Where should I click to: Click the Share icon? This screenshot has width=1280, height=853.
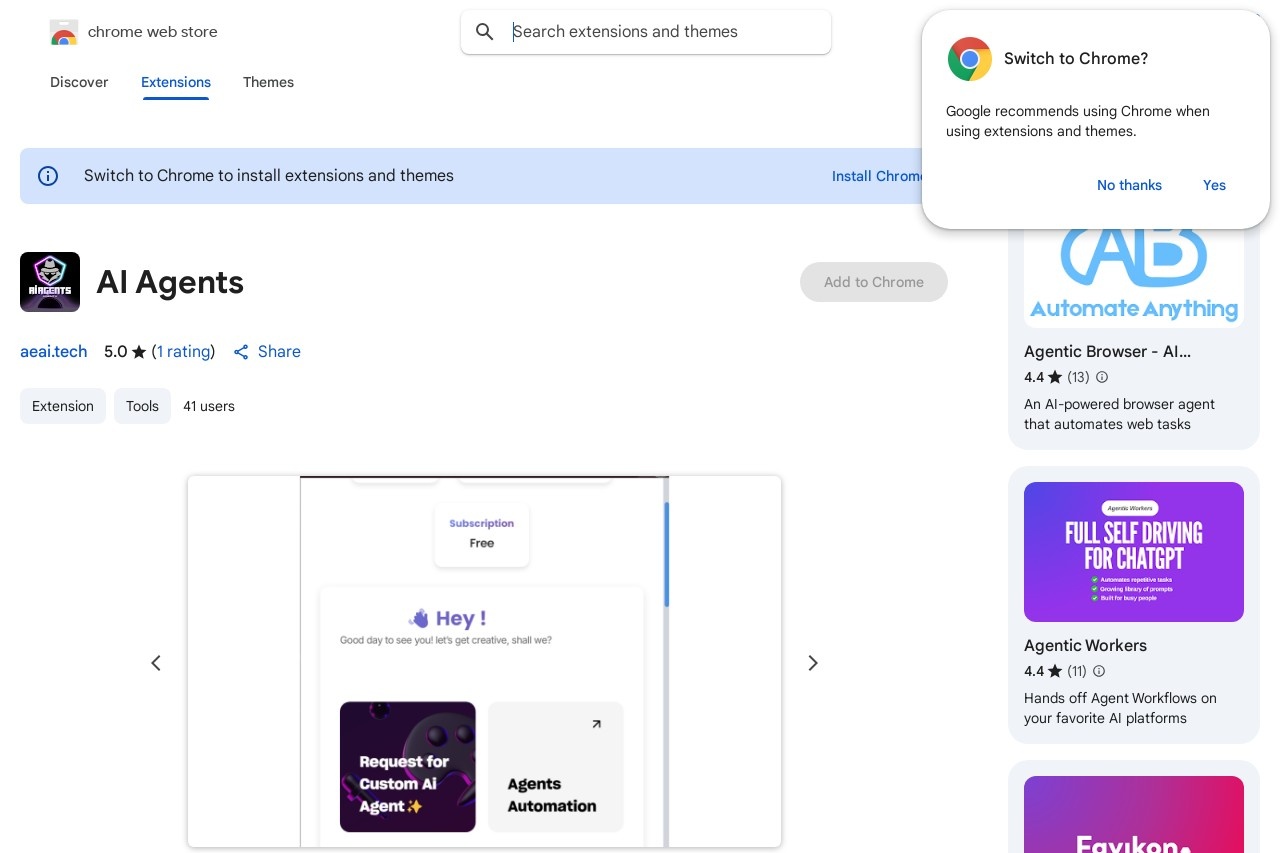pyautogui.click(x=241, y=352)
